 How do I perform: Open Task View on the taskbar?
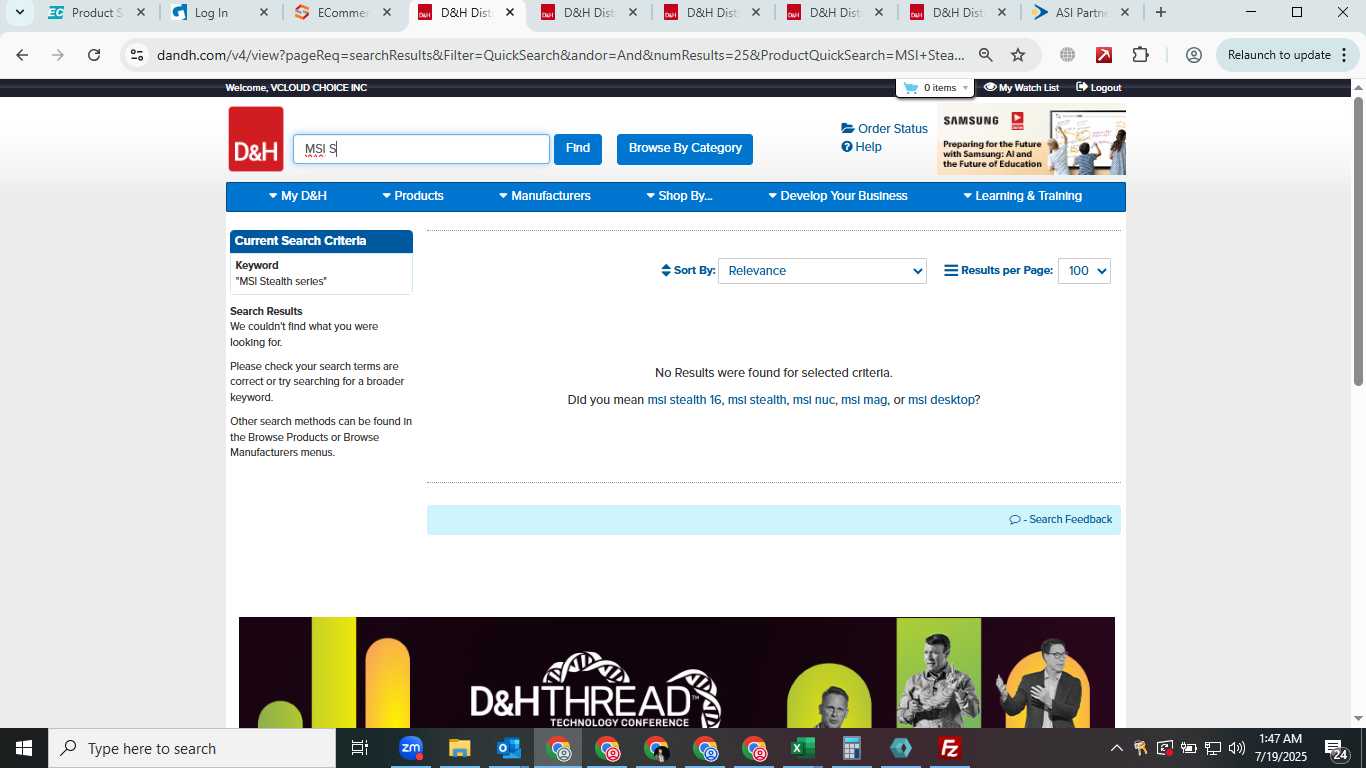tap(360, 748)
